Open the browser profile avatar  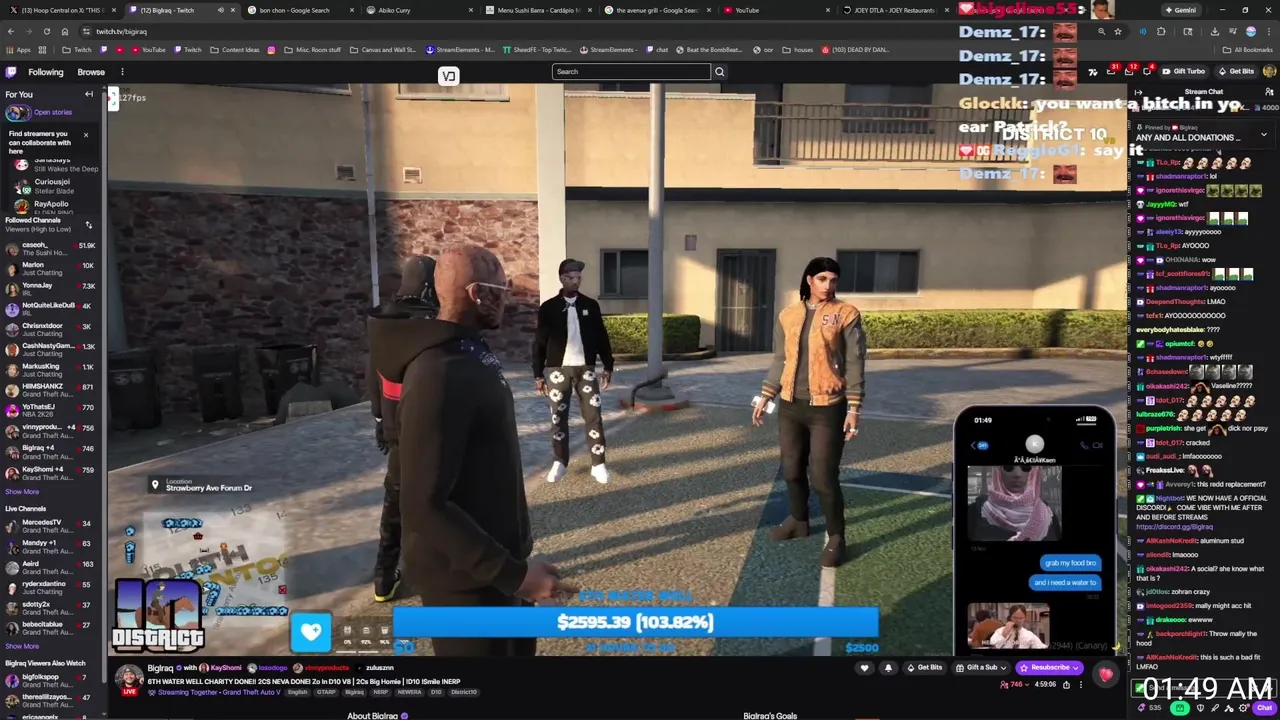coord(1250,31)
